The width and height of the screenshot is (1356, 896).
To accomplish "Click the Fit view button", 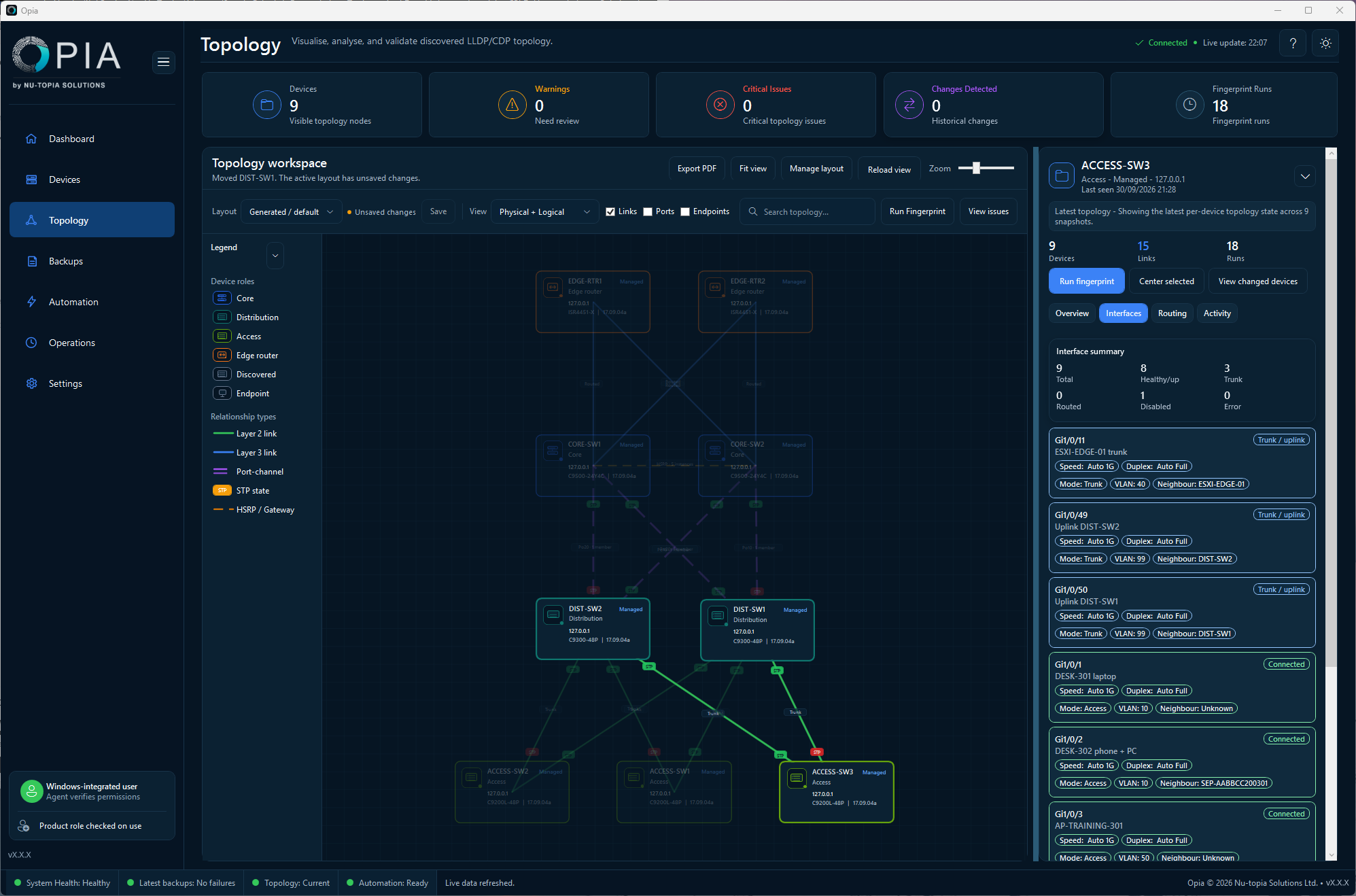I will 752,169.
